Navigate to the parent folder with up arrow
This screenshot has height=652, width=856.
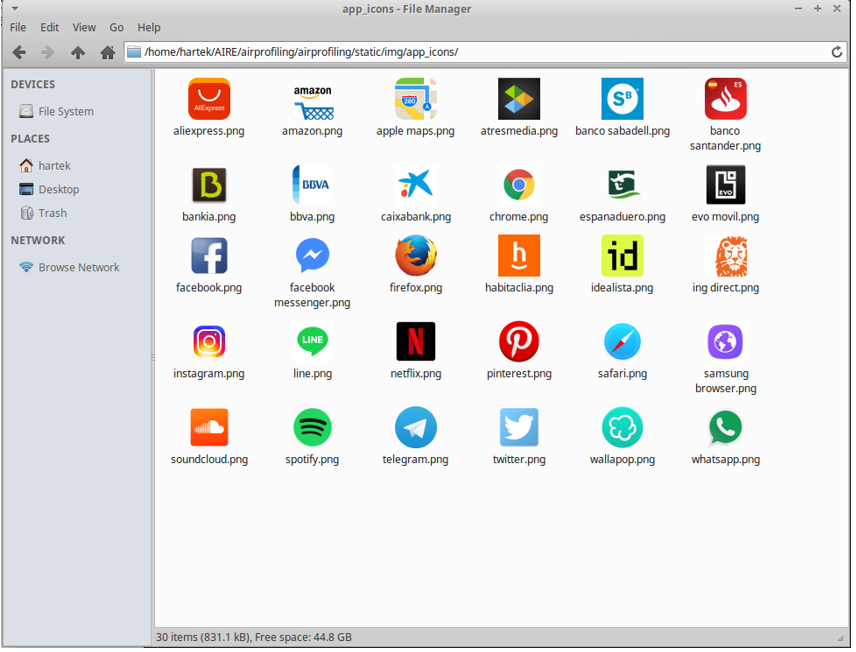(78, 52)
